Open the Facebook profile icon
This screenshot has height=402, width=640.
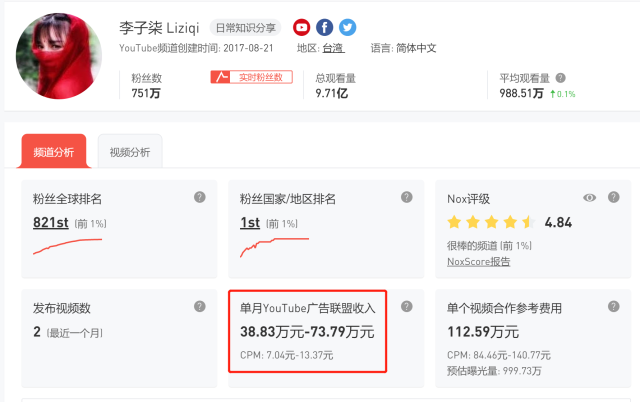[325, 27]
